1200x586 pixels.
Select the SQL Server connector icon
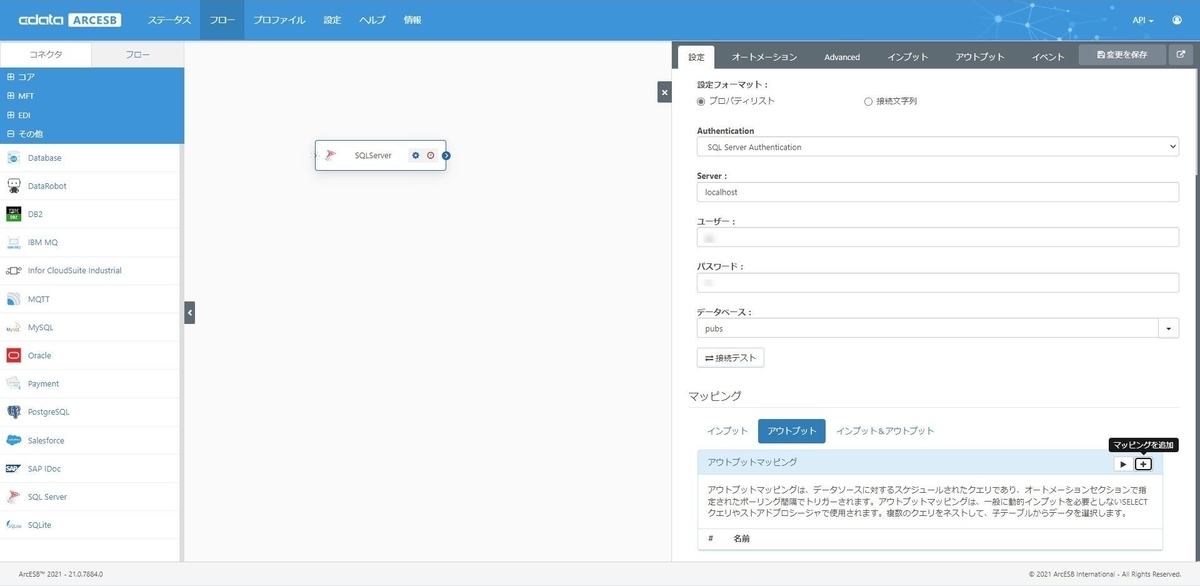point(14,497)
